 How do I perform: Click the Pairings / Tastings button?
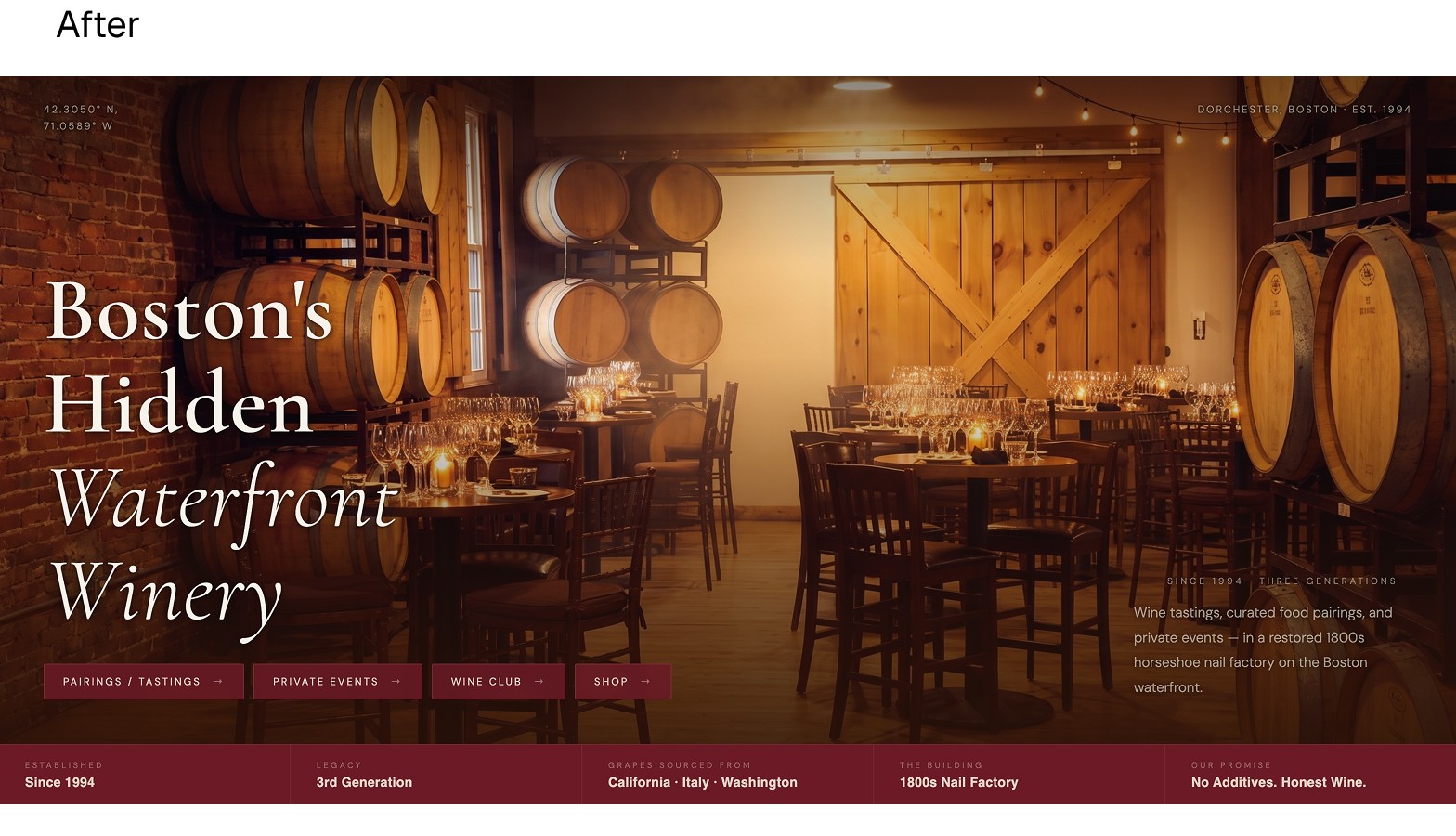(144, 682)
